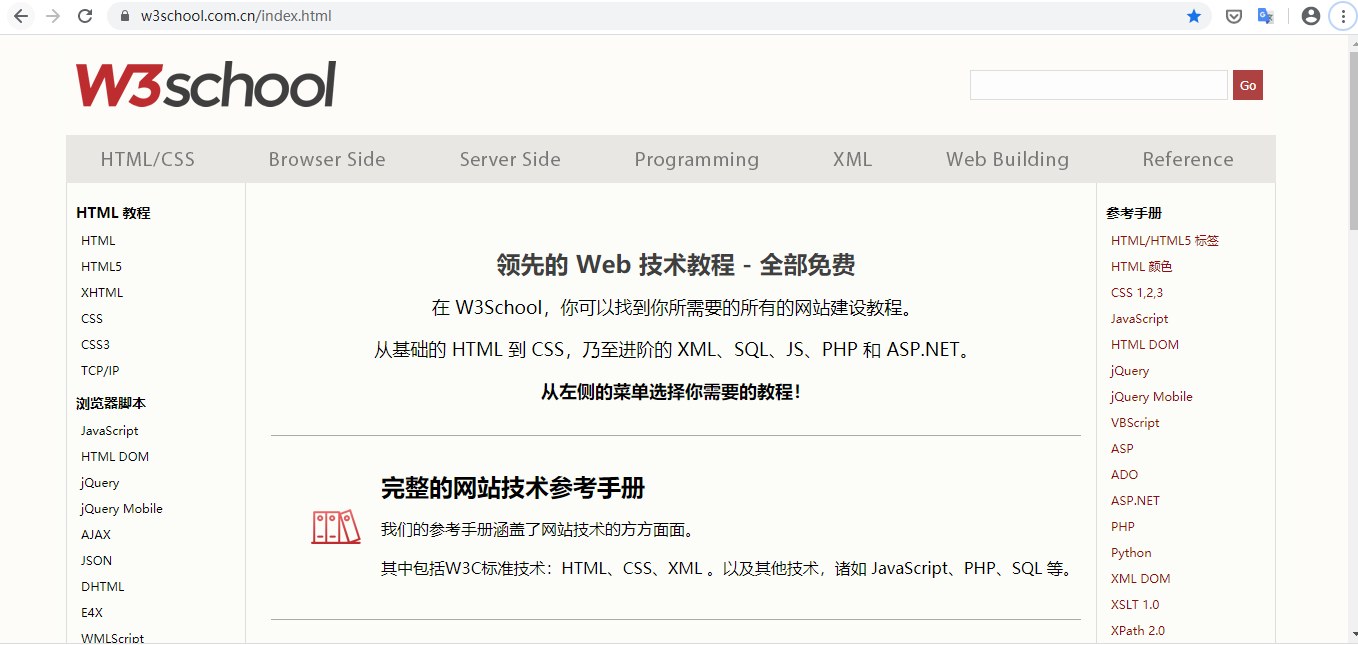Open TCP/IP tutorial link
The image size is (1358, 645).
tap(100, 370)
